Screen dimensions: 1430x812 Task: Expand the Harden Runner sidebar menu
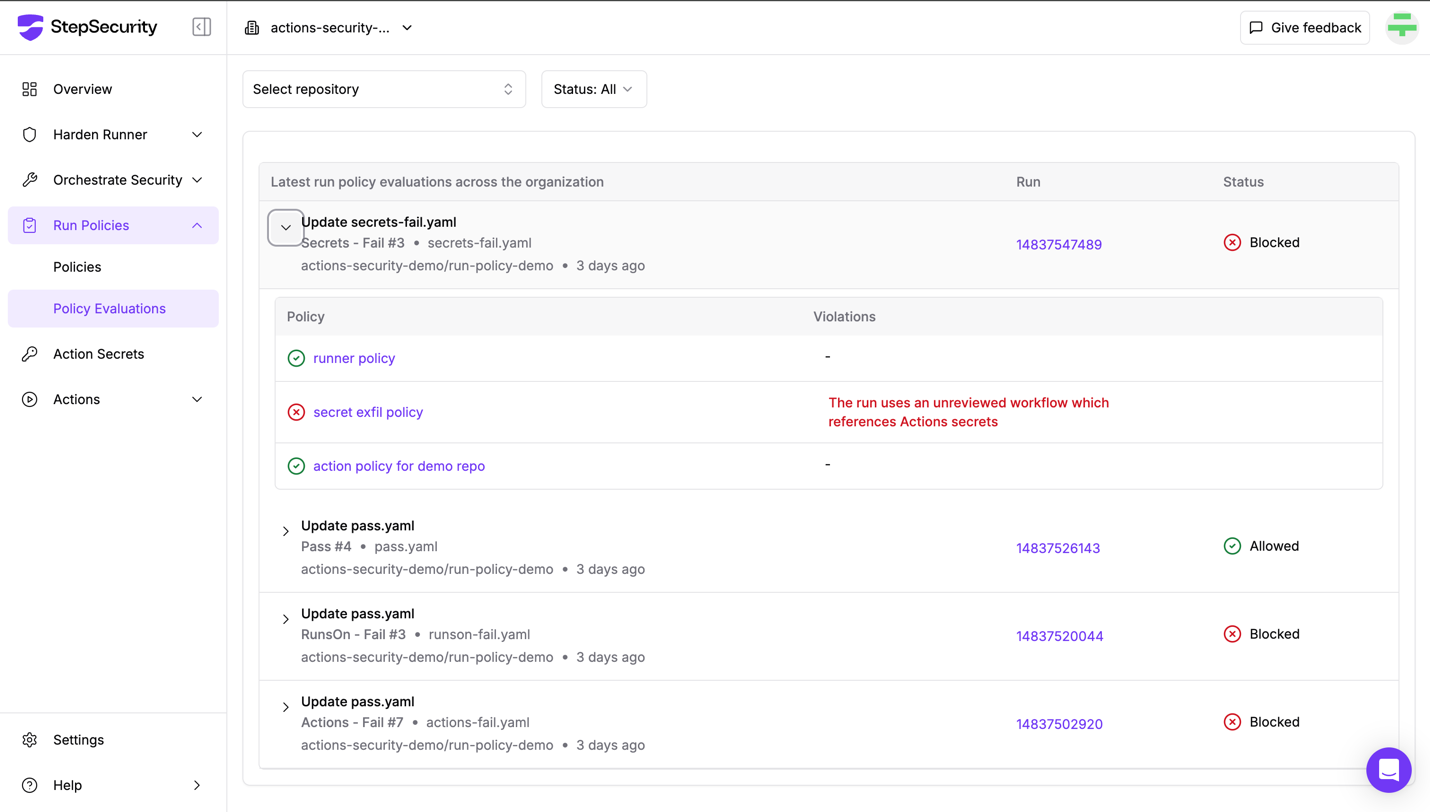[x=113, y=135]
